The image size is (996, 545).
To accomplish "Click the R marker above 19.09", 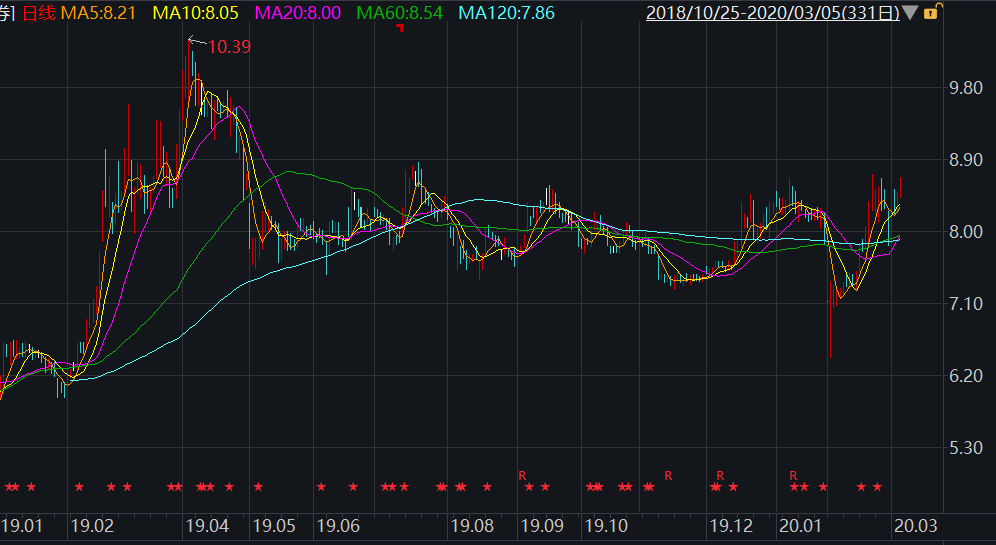I will [522, 474].
